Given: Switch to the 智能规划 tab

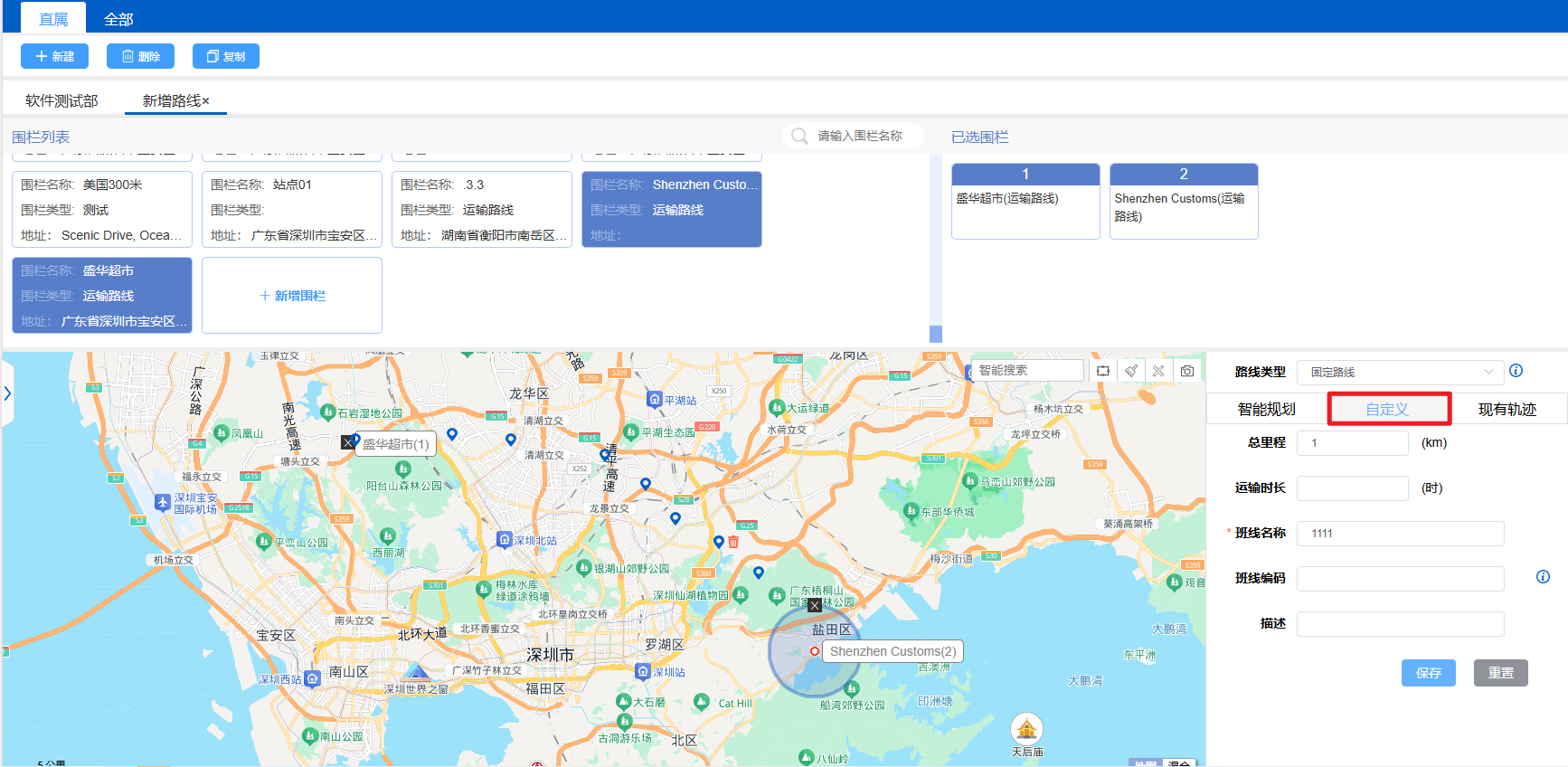Looking at the screenshot, I should [1266, 409].
